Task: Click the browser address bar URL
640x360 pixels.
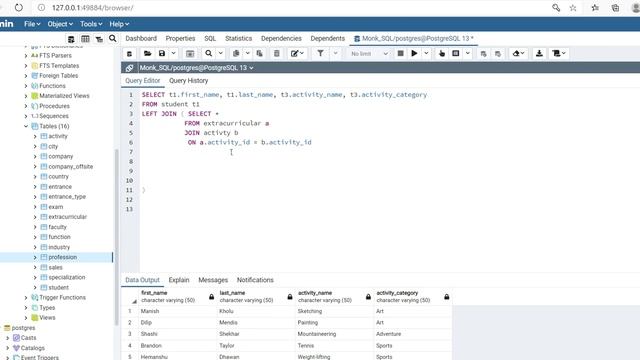Action: (x=93, y=8)
